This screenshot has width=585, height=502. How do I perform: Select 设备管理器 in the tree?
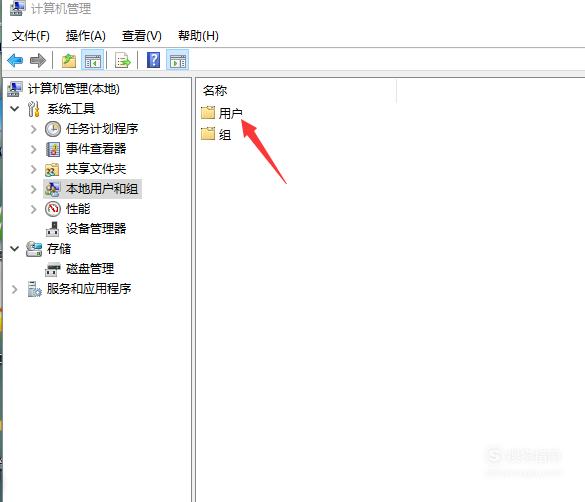coord(96,229)
